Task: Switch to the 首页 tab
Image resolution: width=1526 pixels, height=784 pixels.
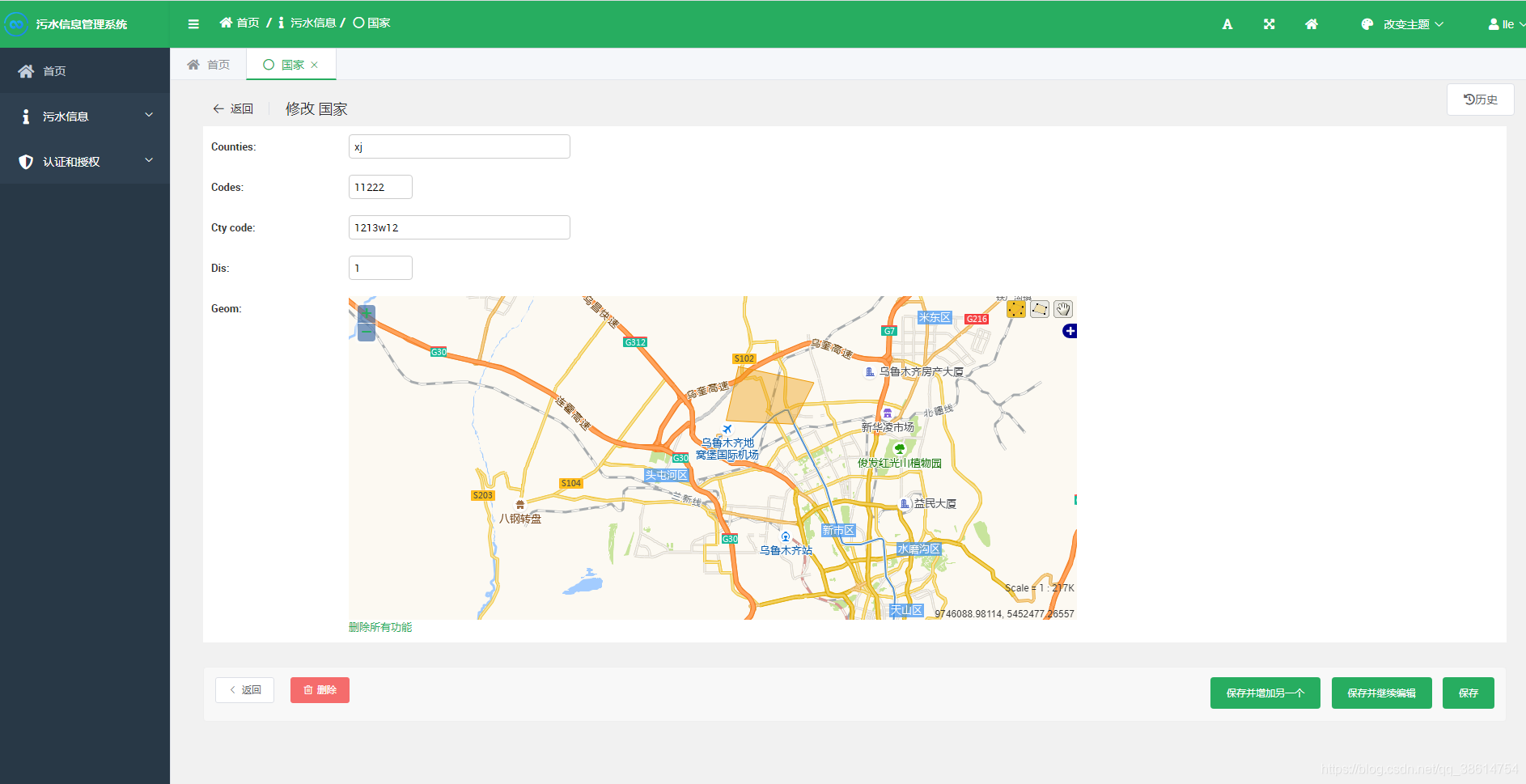Action: (x=209, y=65)
